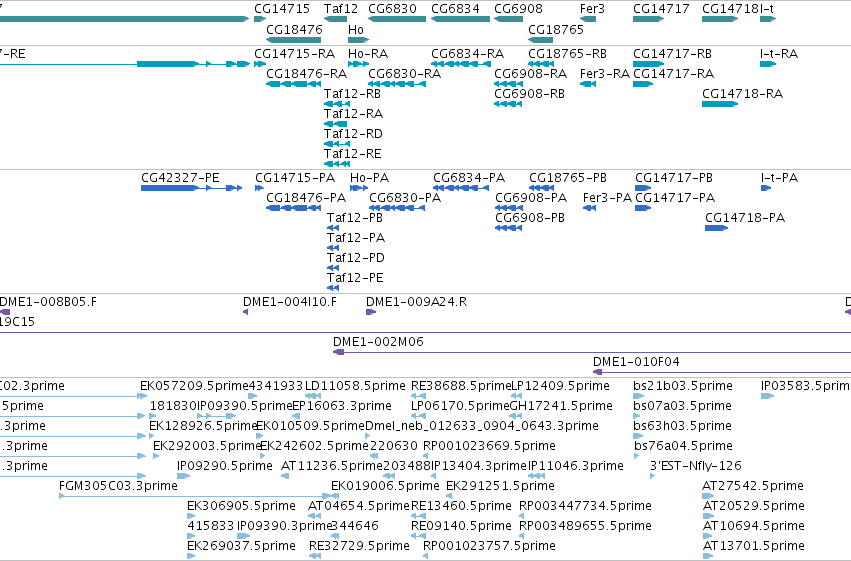Select EST 3'EST-Nfly-126
This screenshot has height=561, width=851.
point(696,466)
